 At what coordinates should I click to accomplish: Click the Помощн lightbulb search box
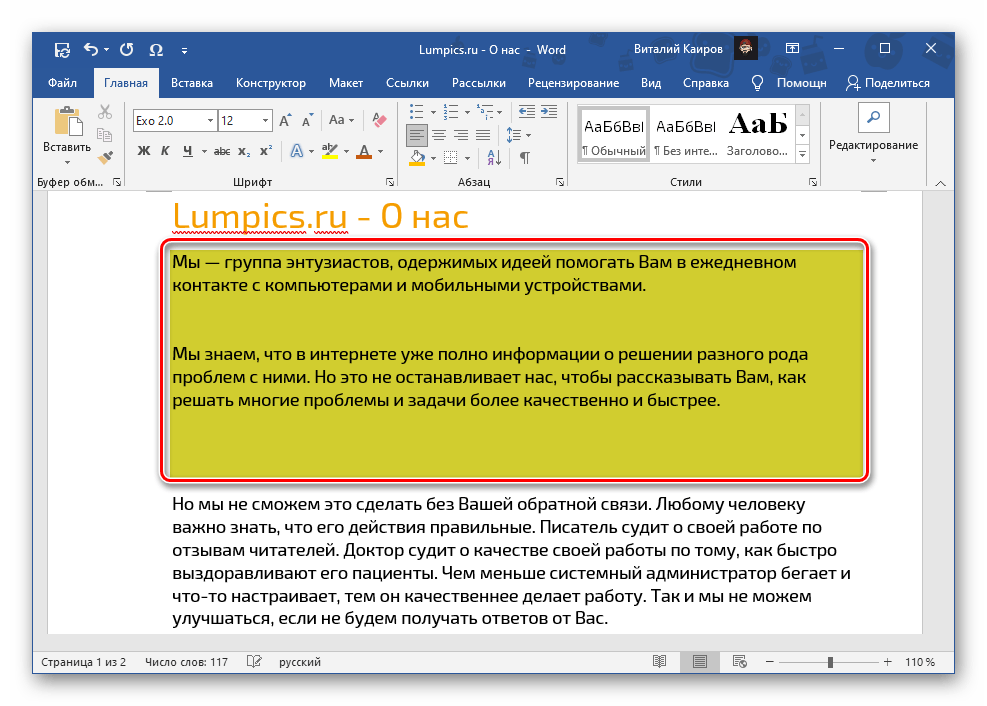click(x=789, y=83)
